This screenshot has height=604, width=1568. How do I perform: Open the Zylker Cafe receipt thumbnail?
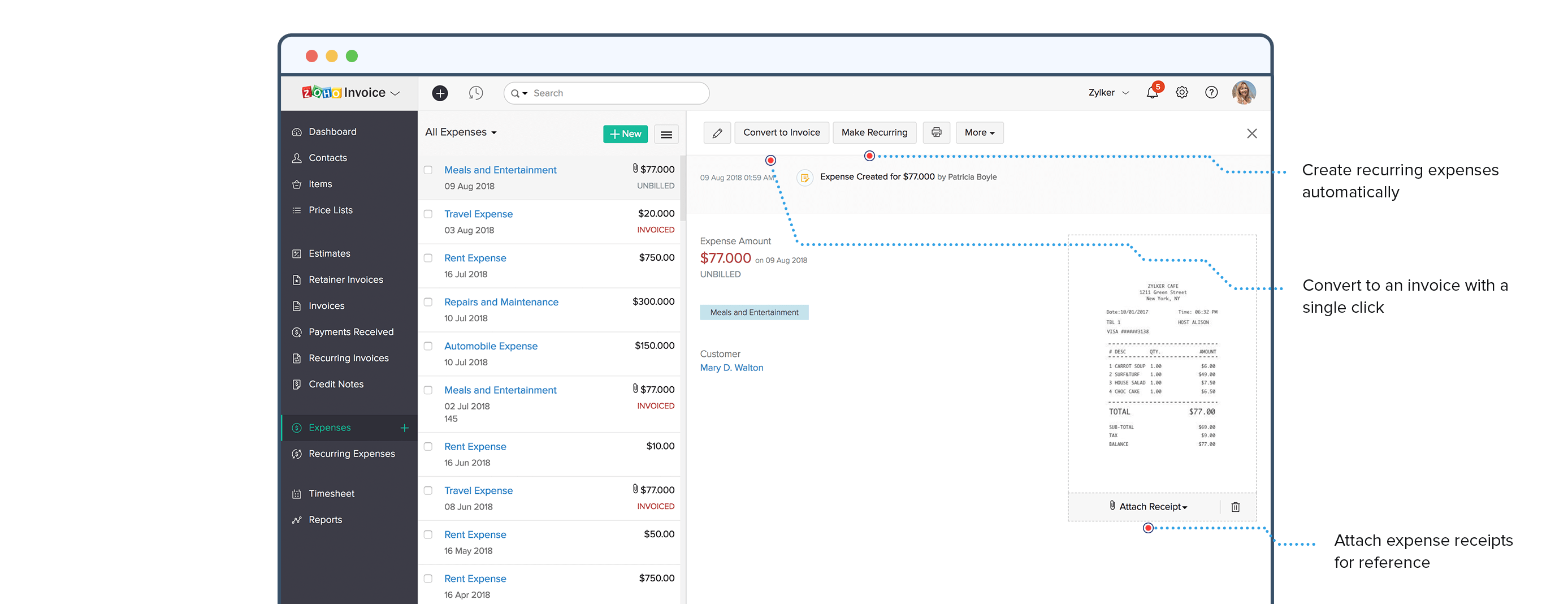point(1162,364)
